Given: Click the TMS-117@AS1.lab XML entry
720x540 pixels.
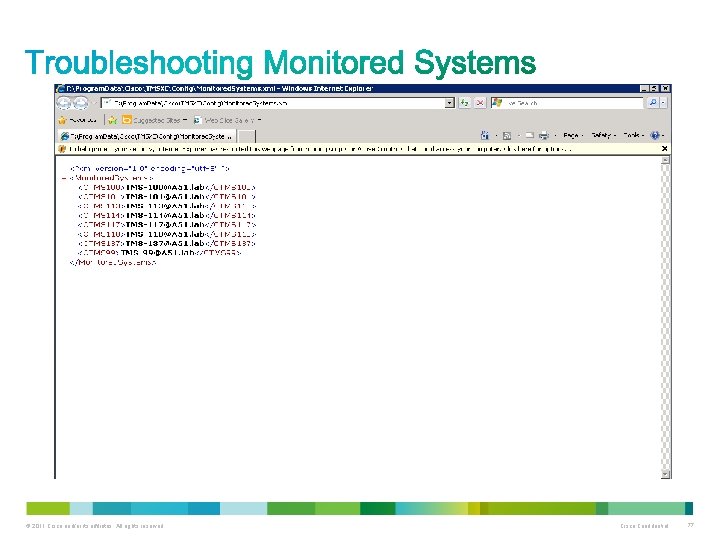Looking at the screenshot, I should click(x=165, y=225).
